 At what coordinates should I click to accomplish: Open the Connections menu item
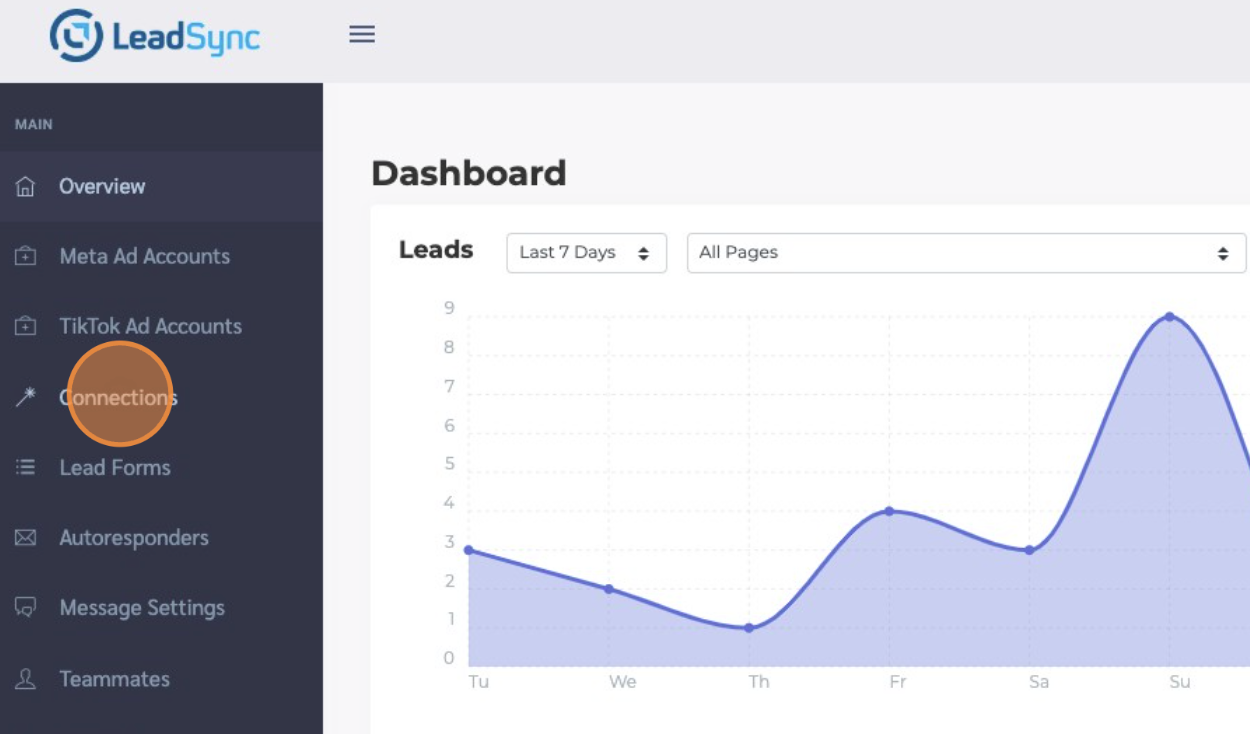coord(118,397)
